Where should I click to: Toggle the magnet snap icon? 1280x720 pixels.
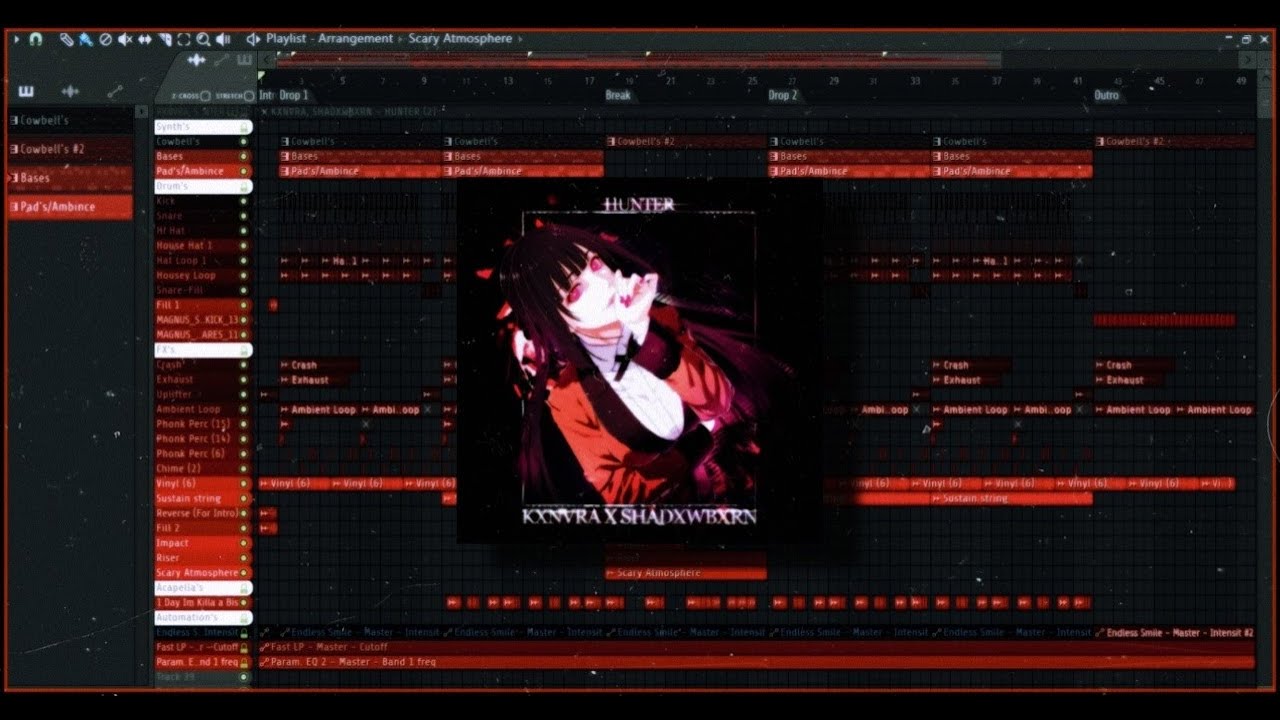[x=36, y=39]
